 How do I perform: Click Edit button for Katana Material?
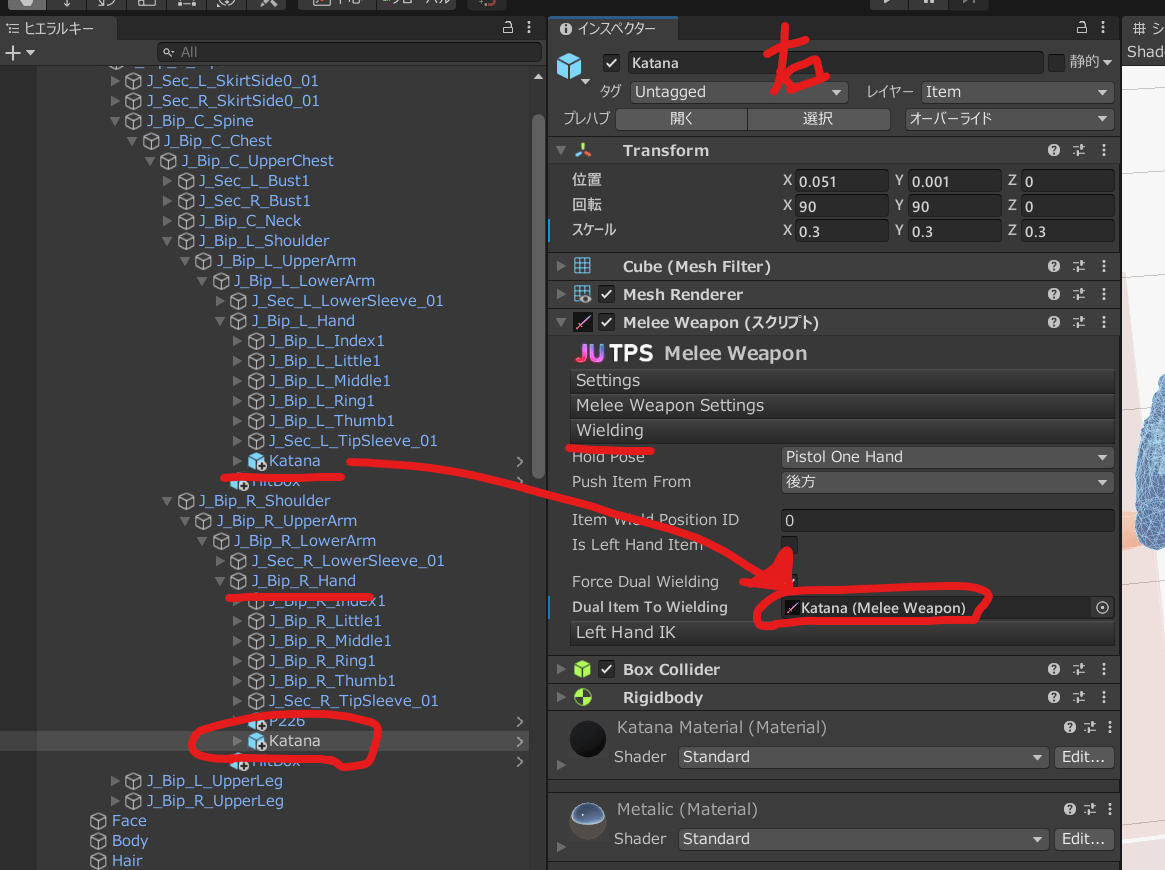(1084, 757)
